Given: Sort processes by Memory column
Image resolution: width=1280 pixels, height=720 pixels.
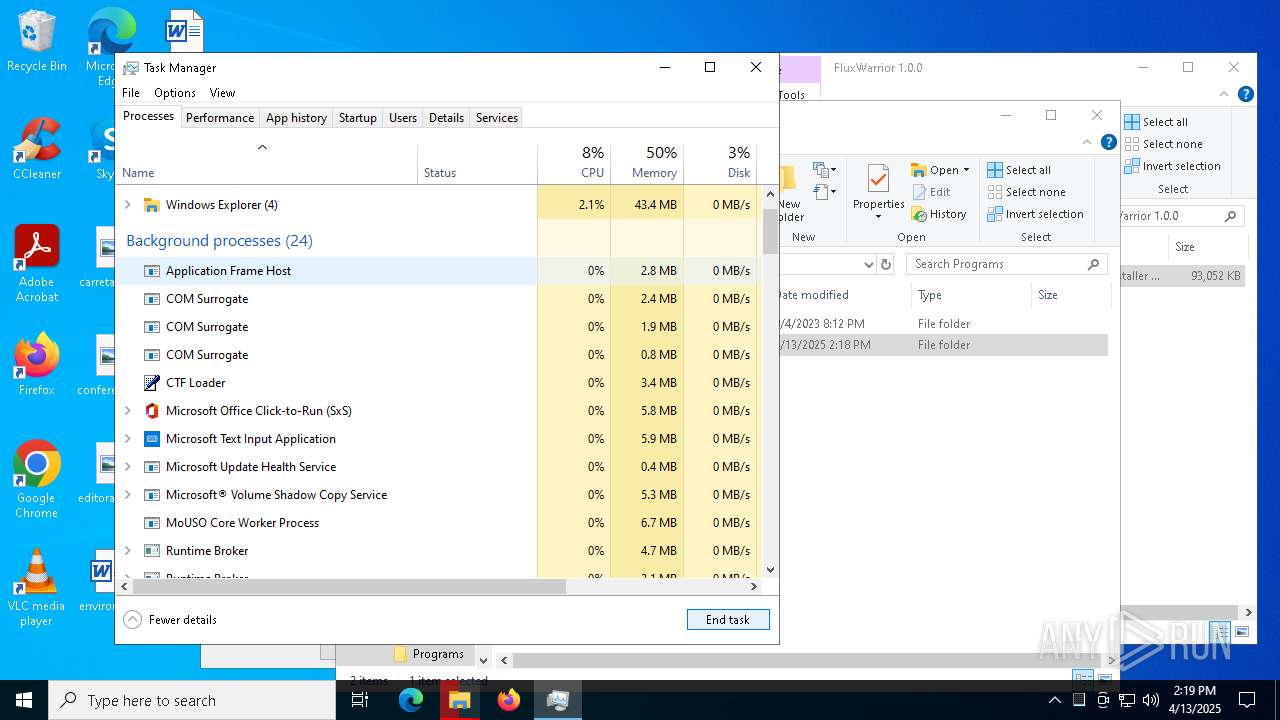Looking at the screenshot, I should 647,164.
